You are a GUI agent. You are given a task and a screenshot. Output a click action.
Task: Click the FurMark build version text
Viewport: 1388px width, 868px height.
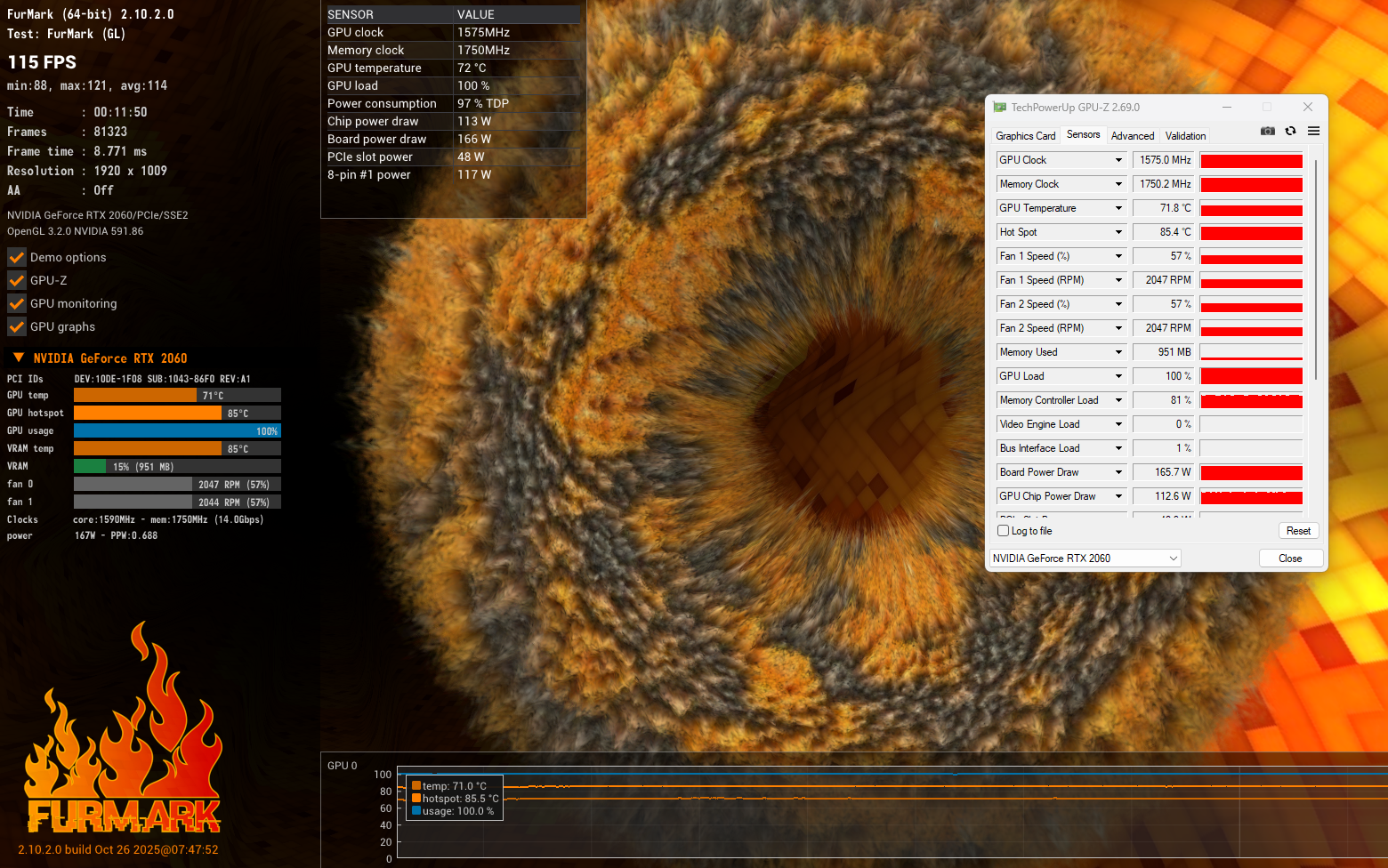click(x=118, y=849)
